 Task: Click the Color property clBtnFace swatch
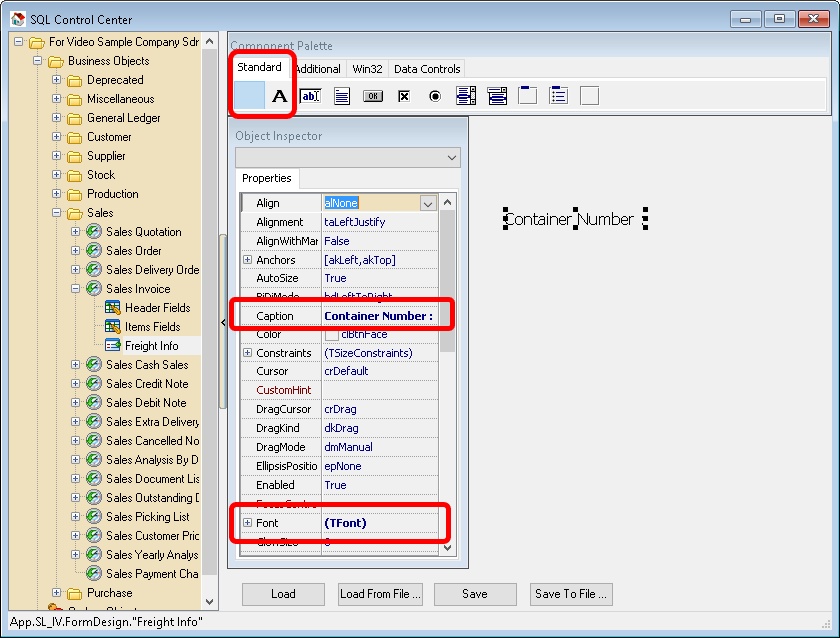[x=331, y=334]
